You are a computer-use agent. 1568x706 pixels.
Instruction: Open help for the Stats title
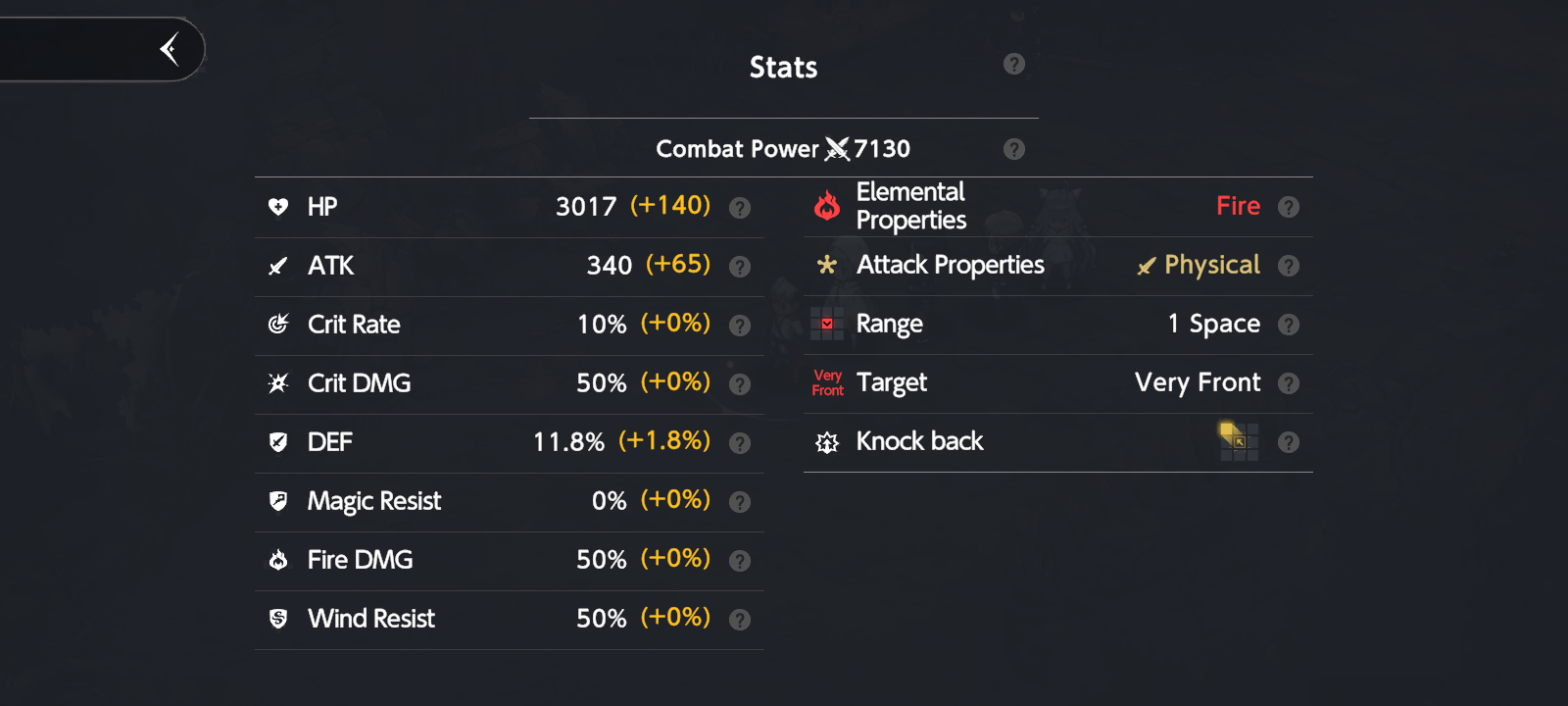[1014, 64]
